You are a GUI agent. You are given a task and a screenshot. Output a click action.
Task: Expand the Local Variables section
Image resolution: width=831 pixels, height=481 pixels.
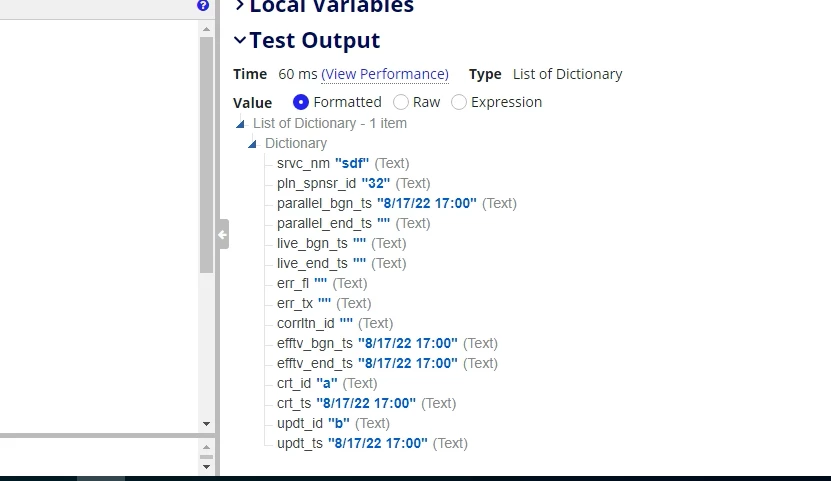(x=240, y=5)
